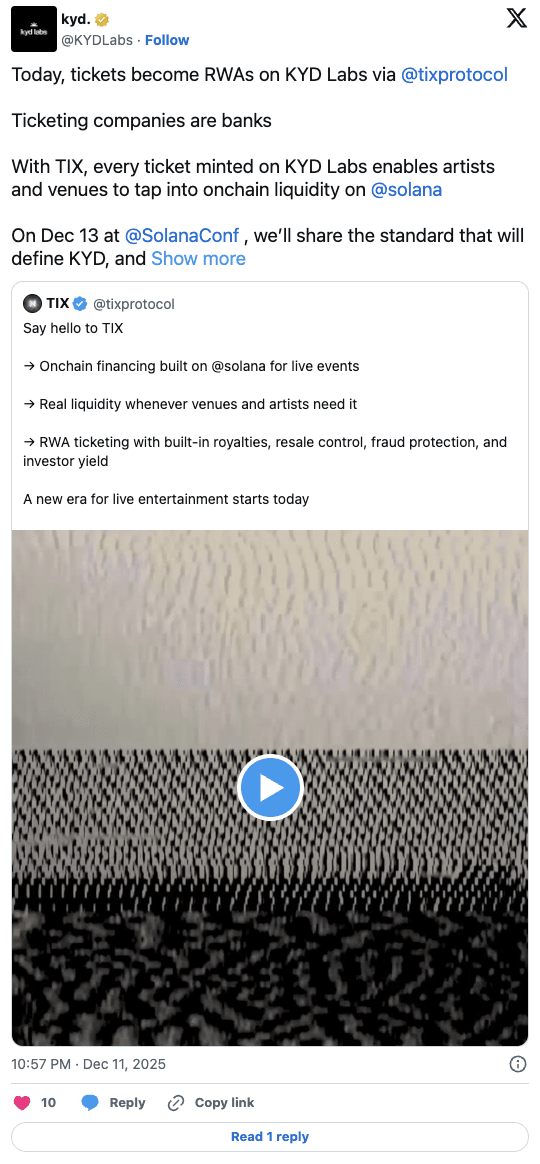Screen dimensions: 540x1164
Task: Click the gold verified badge next to kyd.
Action: click(x=98, y=19)
